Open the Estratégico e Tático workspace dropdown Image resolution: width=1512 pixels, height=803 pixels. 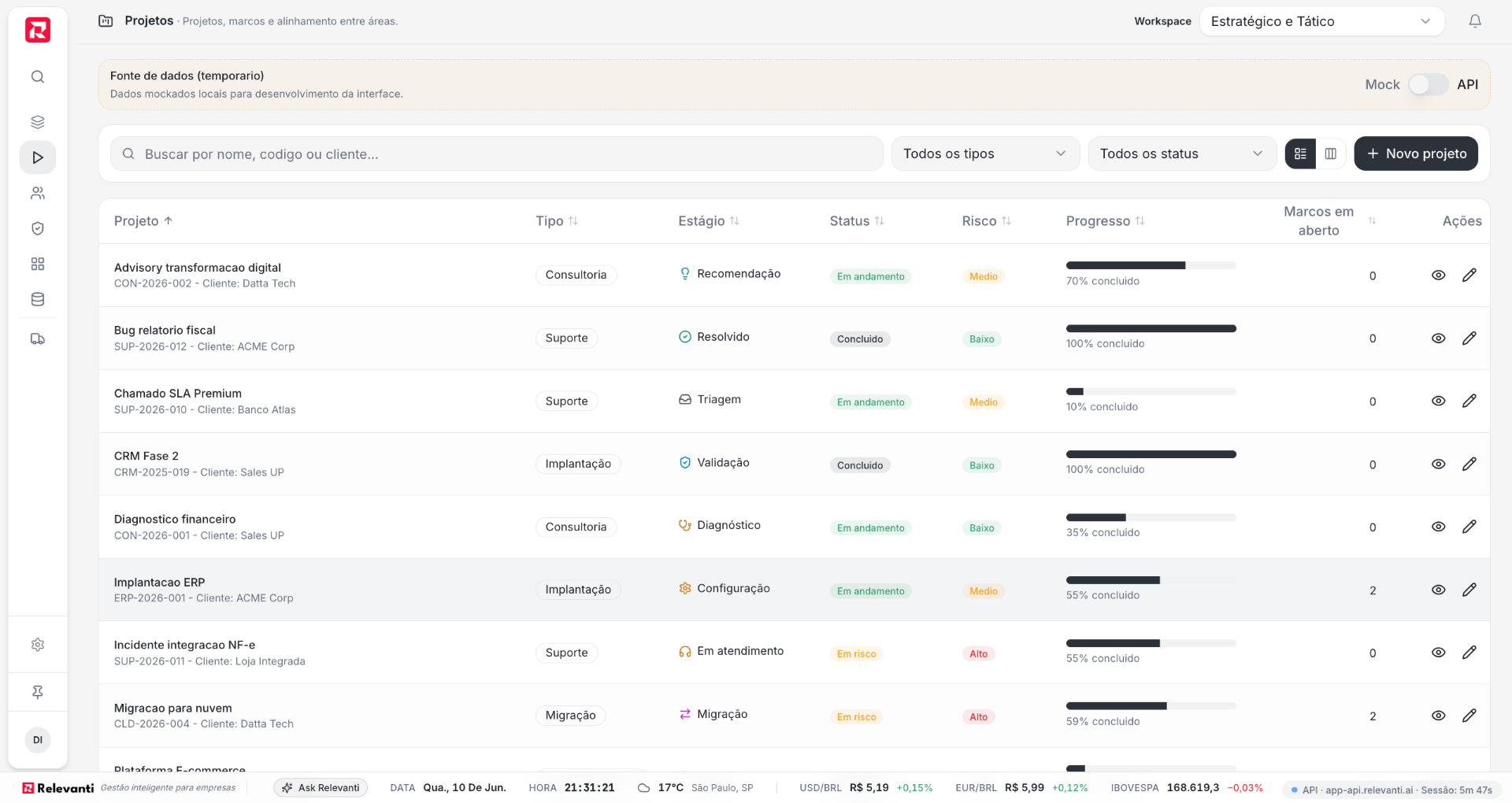[1321, 21]
